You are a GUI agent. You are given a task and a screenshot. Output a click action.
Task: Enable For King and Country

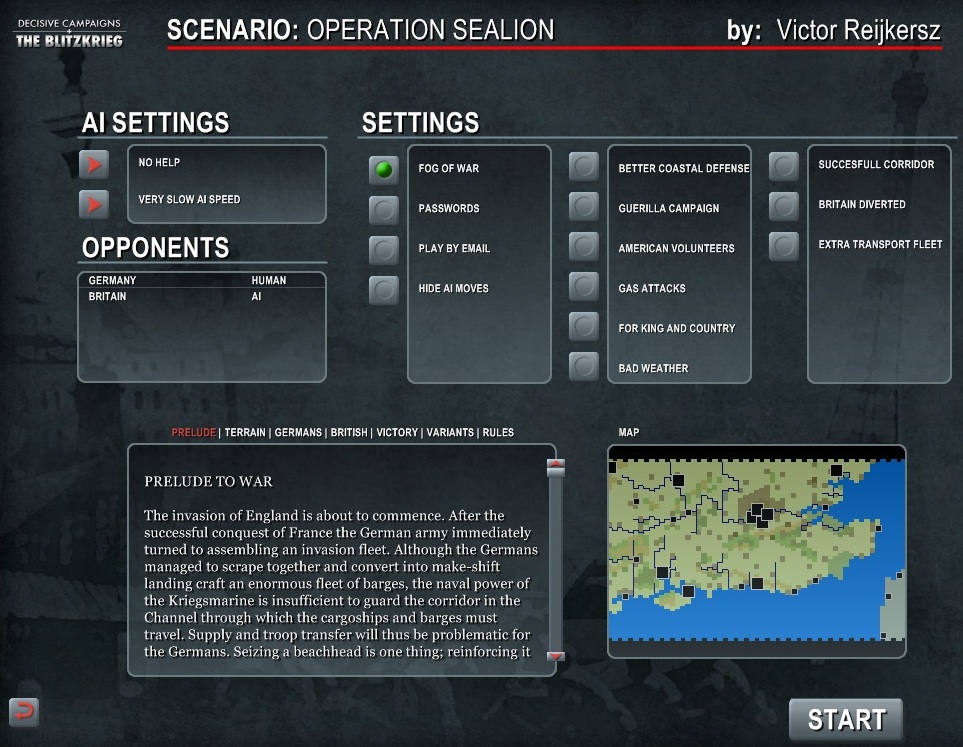[583, 326]
